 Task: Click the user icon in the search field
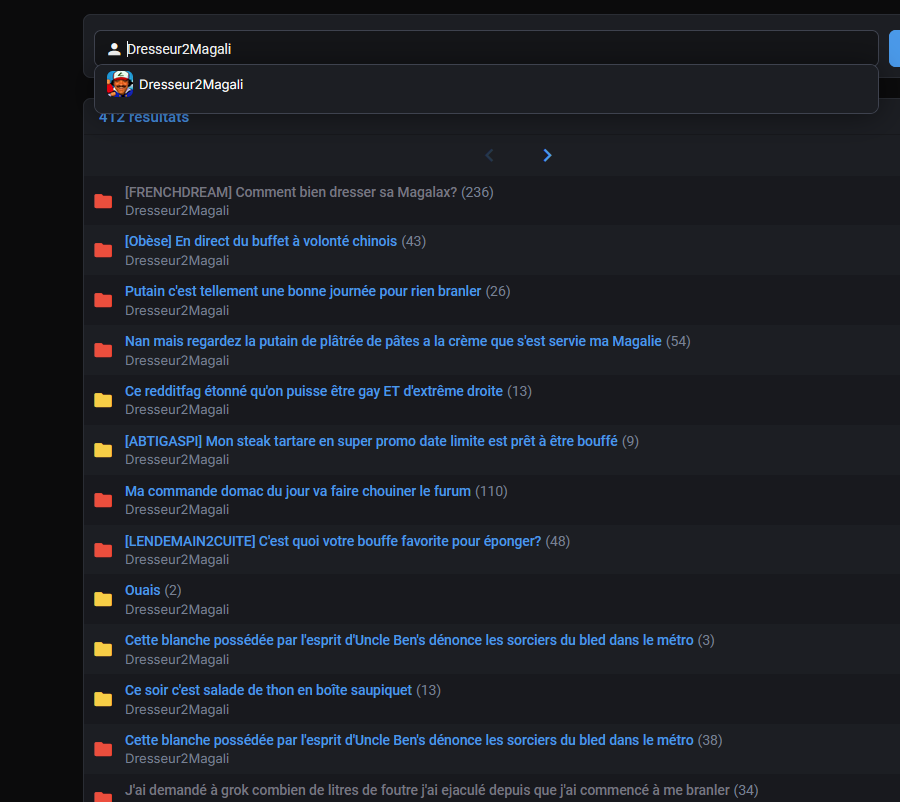tap(114, 49)
